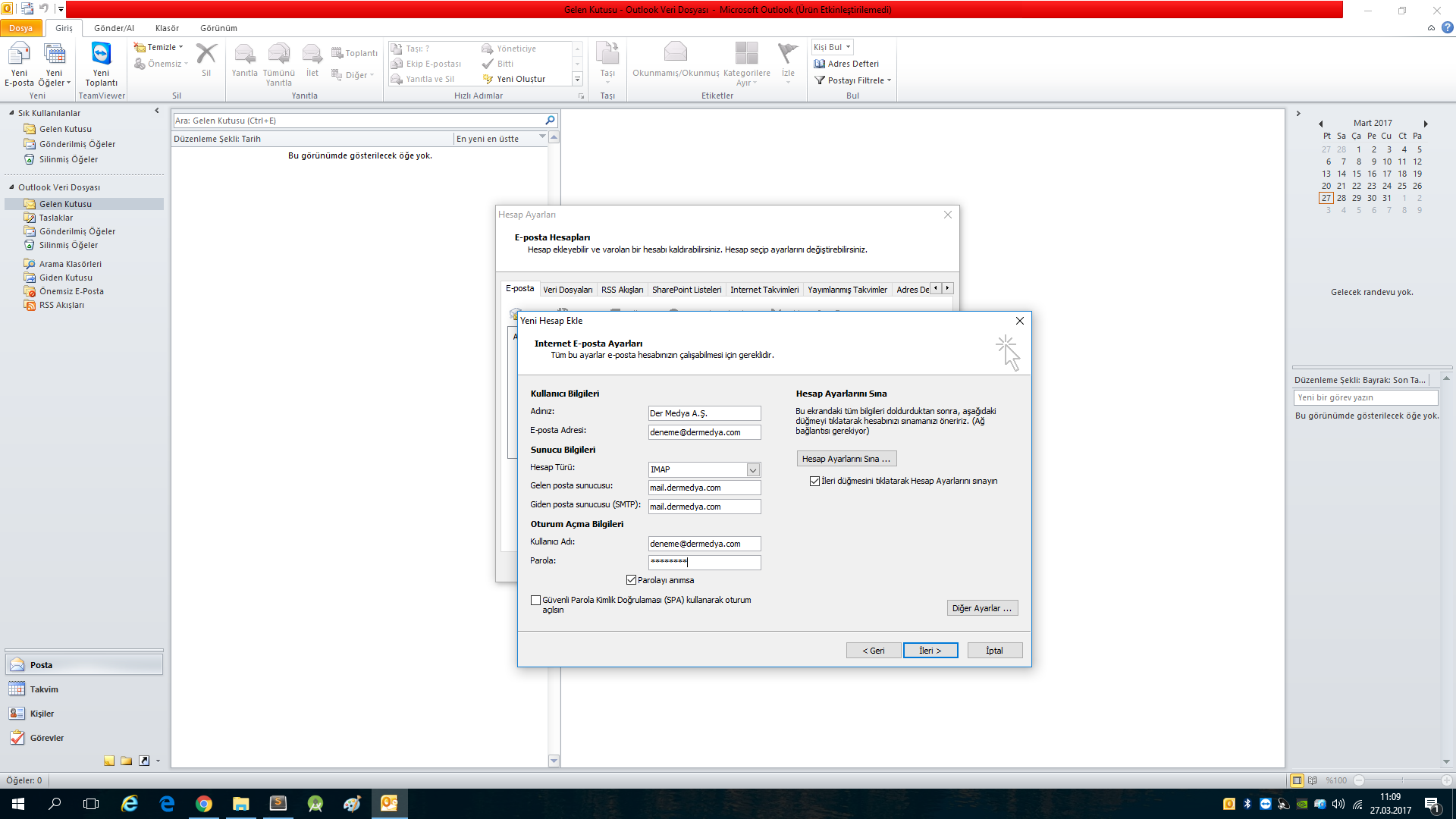
Task: Click Hesap Ayarlarını Sına ... button
Action: (846, 459)
